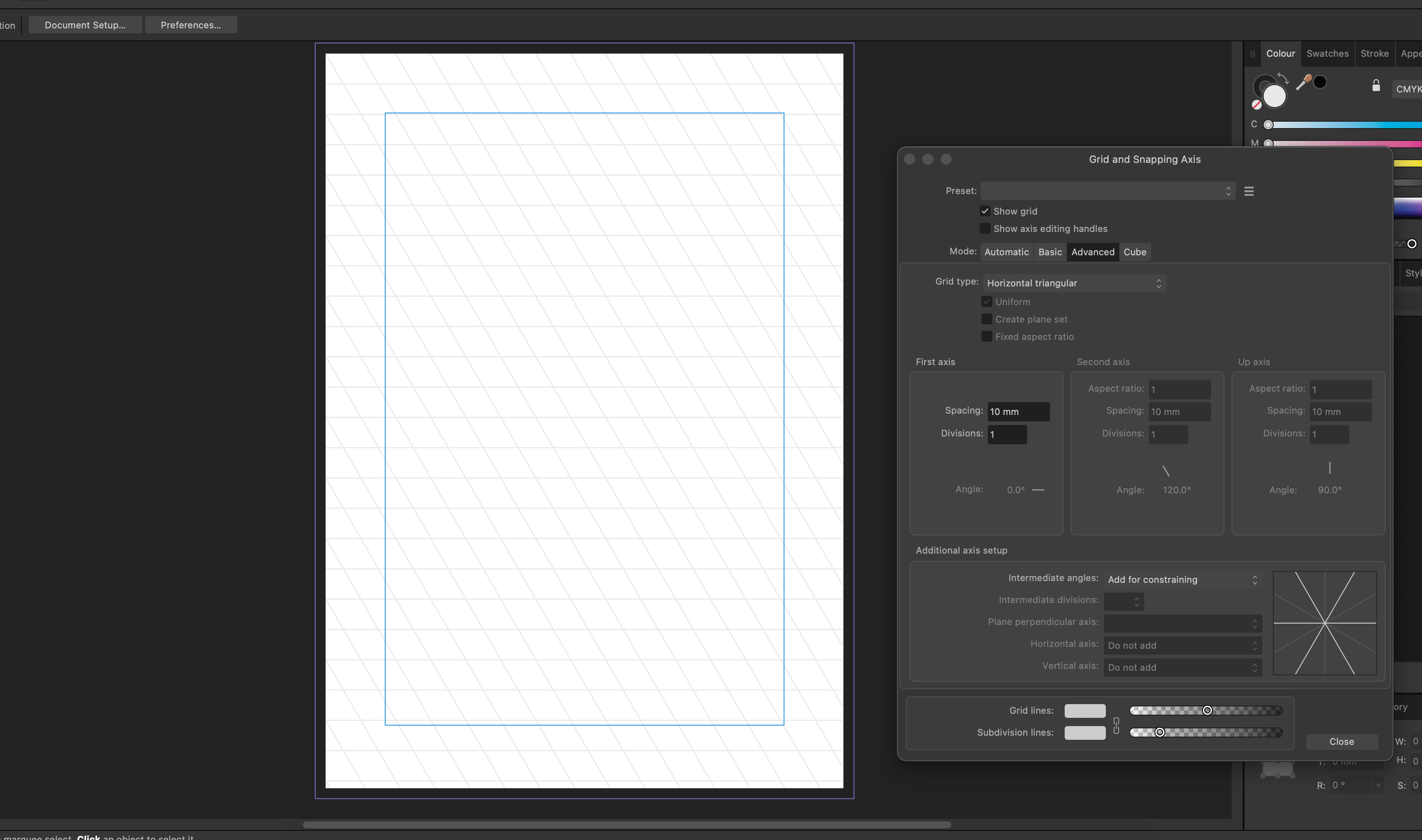The width and height of the screenshot is (1422, 840).
Task: Click the Close button in grid dialog
Action: pos(1341,742)
